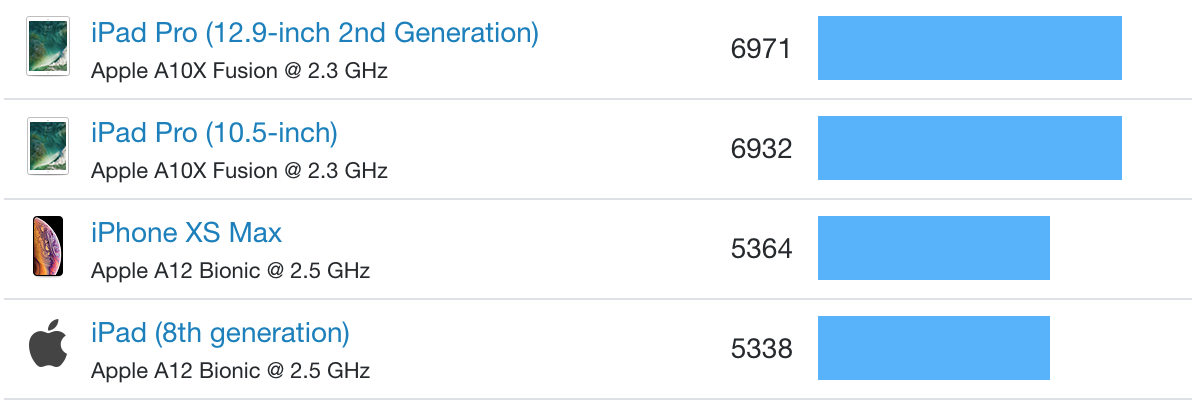1192x410 pixels.
Task: Open iPad Pro (12.9-inch 2nd Generation) link
Action: point(315,33)
